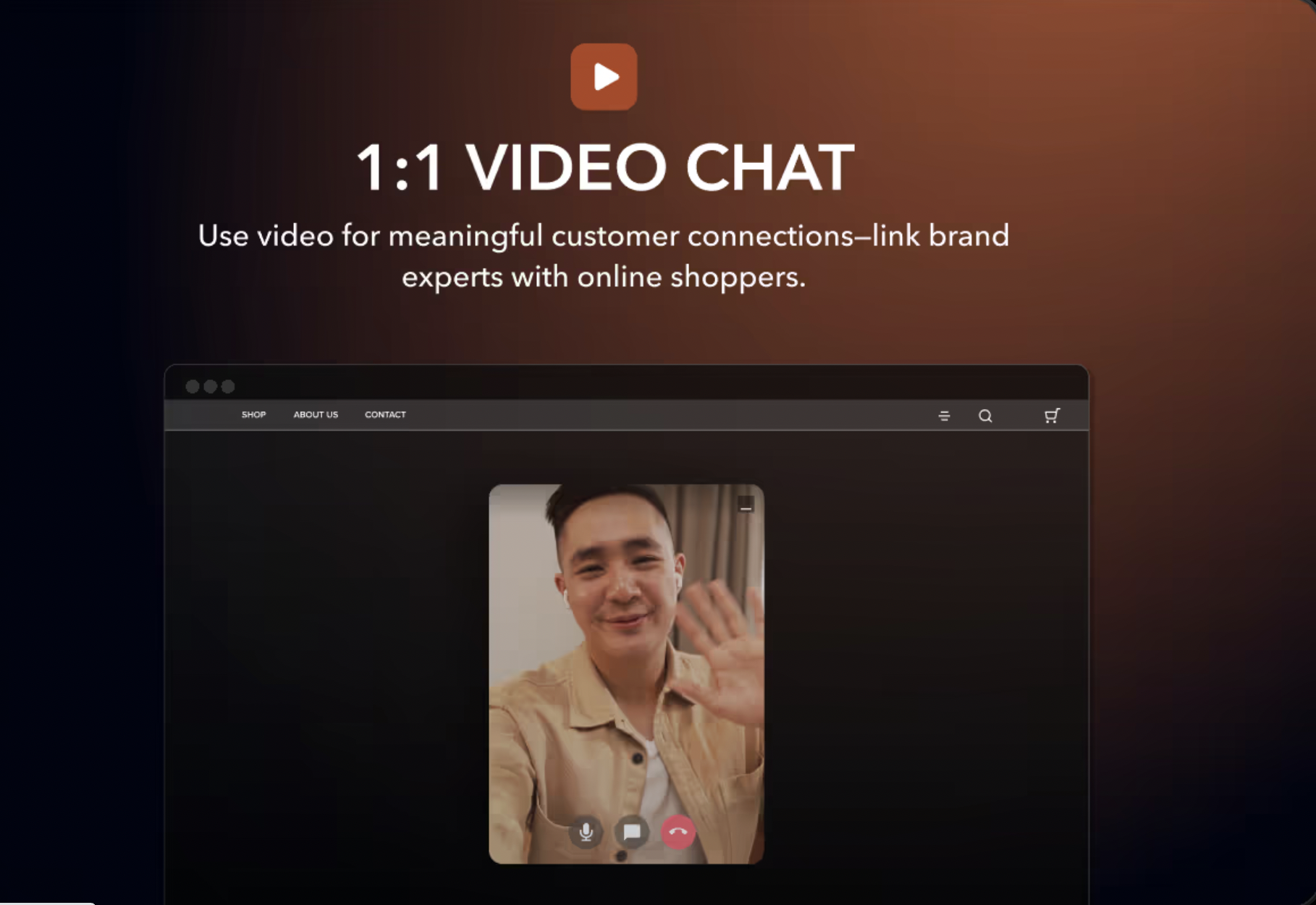Minimize the video chat widget
The image size is (1316, 905).
746,505
